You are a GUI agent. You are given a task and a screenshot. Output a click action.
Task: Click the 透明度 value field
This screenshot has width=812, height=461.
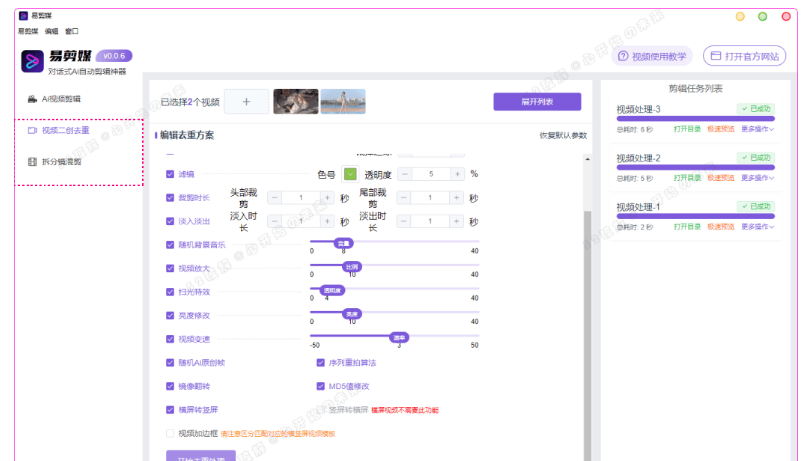(x=431, y=174)
